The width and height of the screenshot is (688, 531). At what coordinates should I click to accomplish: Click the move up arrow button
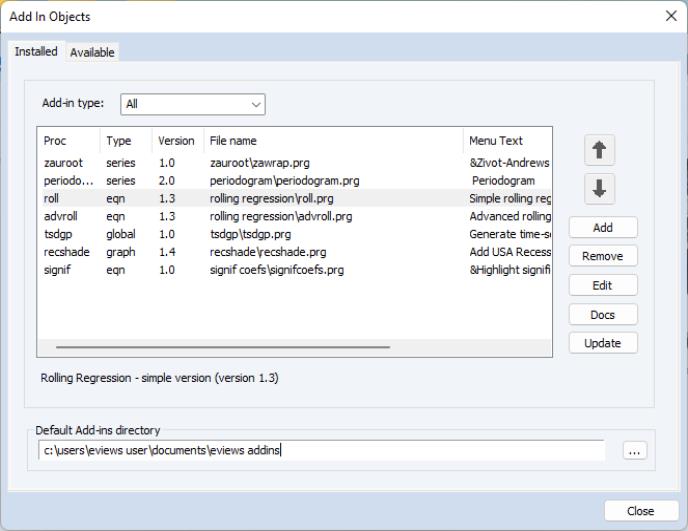pos(599,150)
